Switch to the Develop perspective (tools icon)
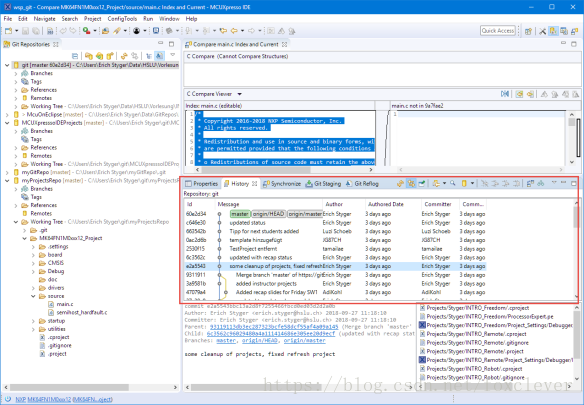The height and width of the screenshot is (405, 584). point(543,31)
